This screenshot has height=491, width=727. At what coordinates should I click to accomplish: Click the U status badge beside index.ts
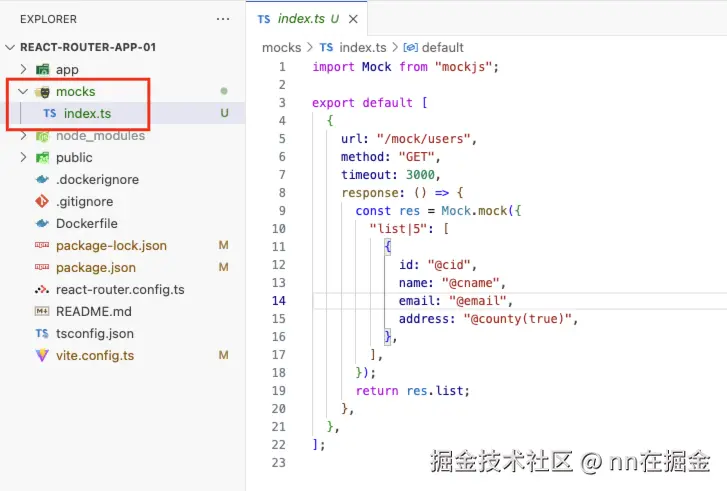pyautogui.click(x=224, y=113)
